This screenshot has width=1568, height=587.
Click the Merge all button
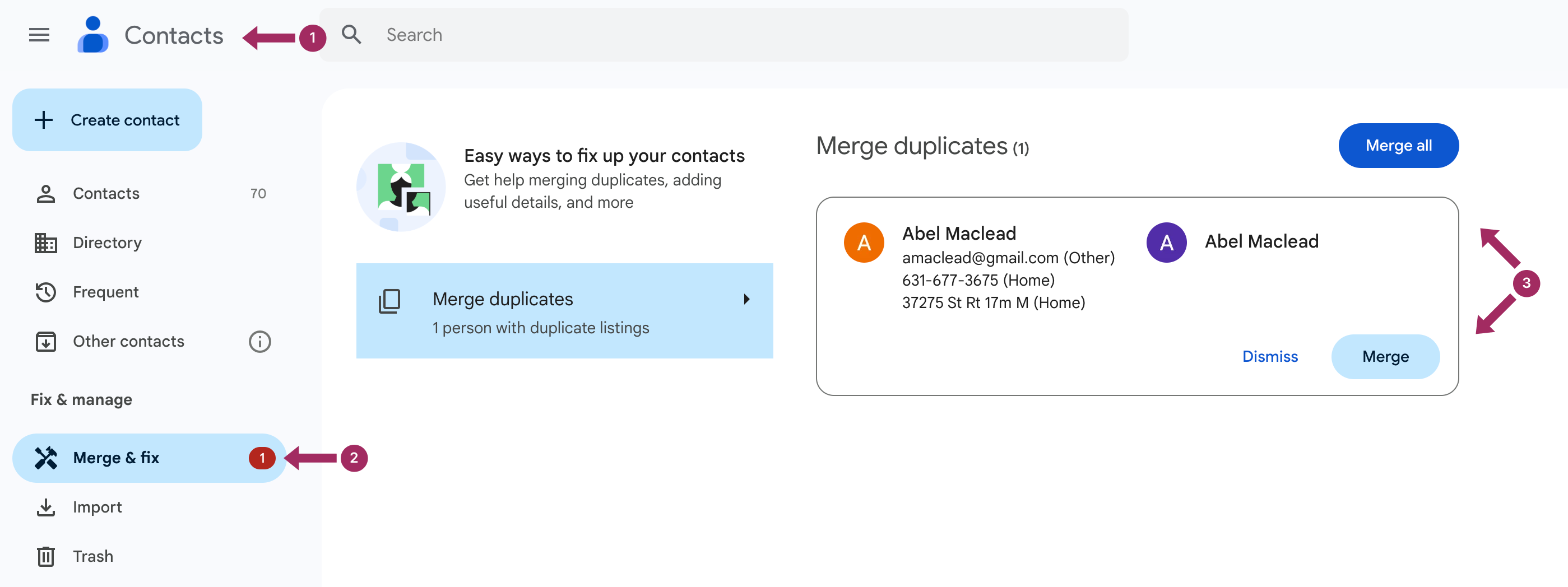point(1398,146)
